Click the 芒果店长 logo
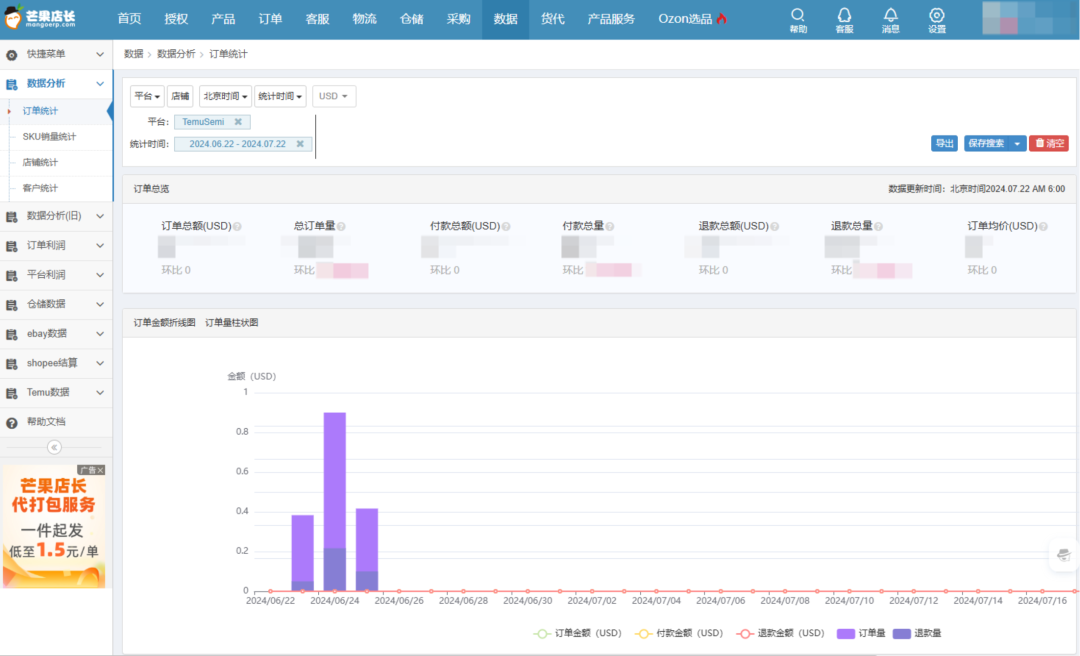Screen dimensions: 1080x656 coord(40,18)
